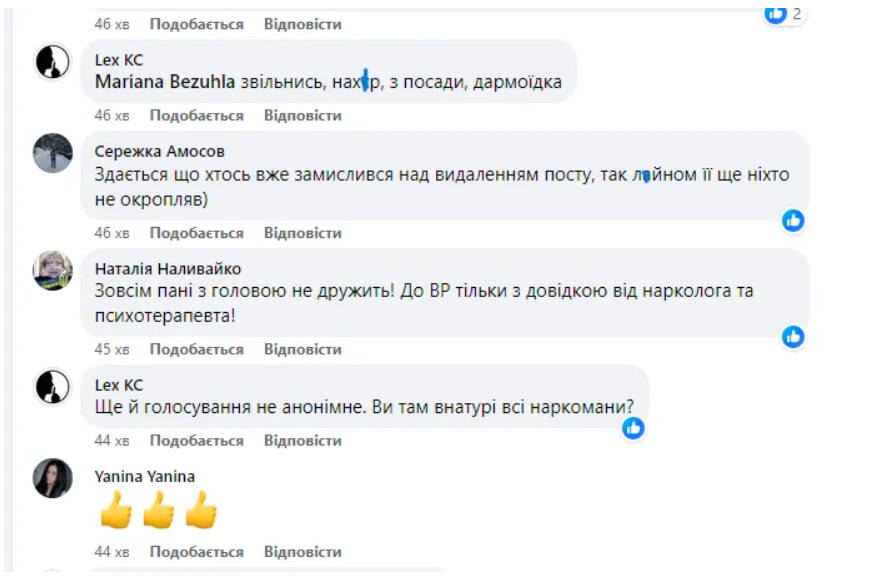Reply to Наталія Наливайко's comment via Відповісти

click(x=302, y=350)
